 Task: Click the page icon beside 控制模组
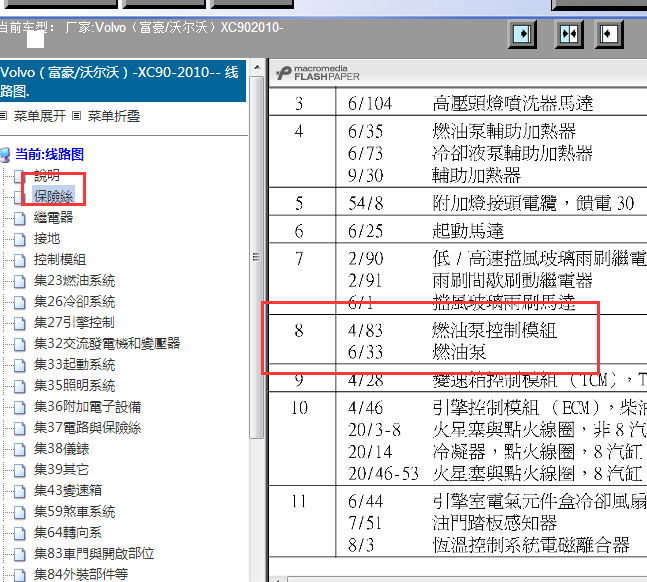point(19,260)
